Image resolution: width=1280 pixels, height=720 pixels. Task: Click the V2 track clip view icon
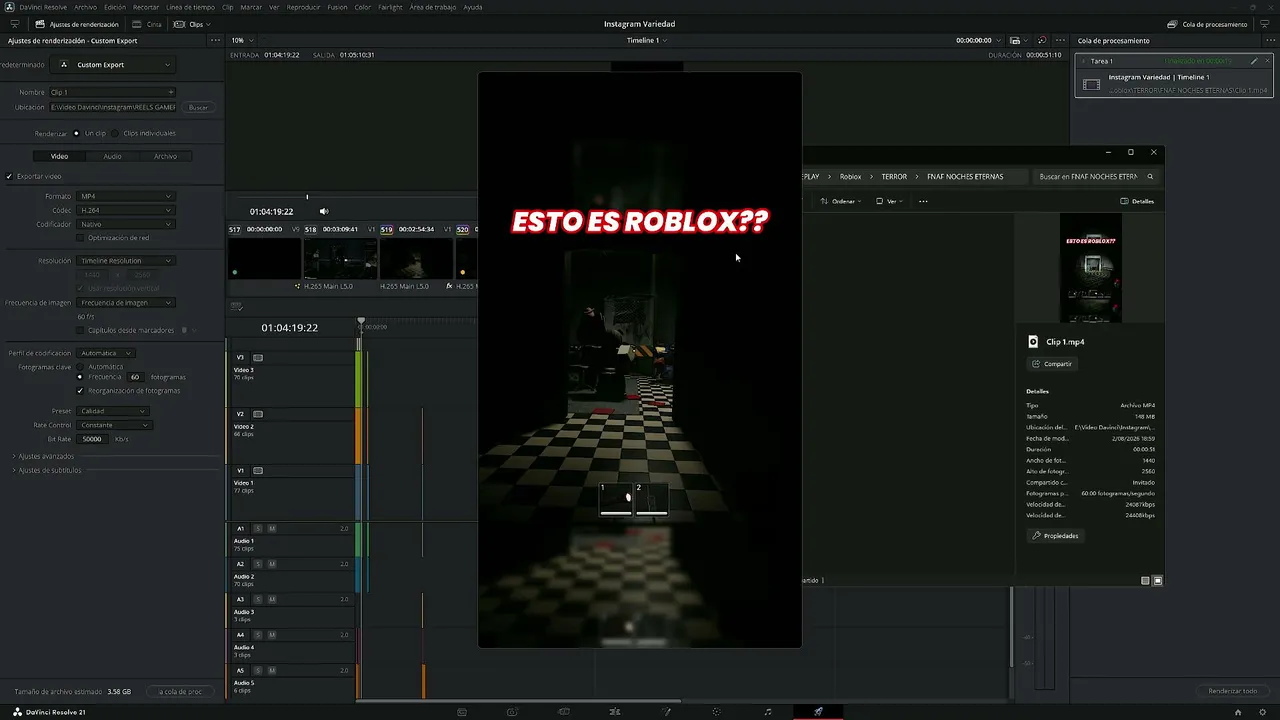tap(258, 414)
